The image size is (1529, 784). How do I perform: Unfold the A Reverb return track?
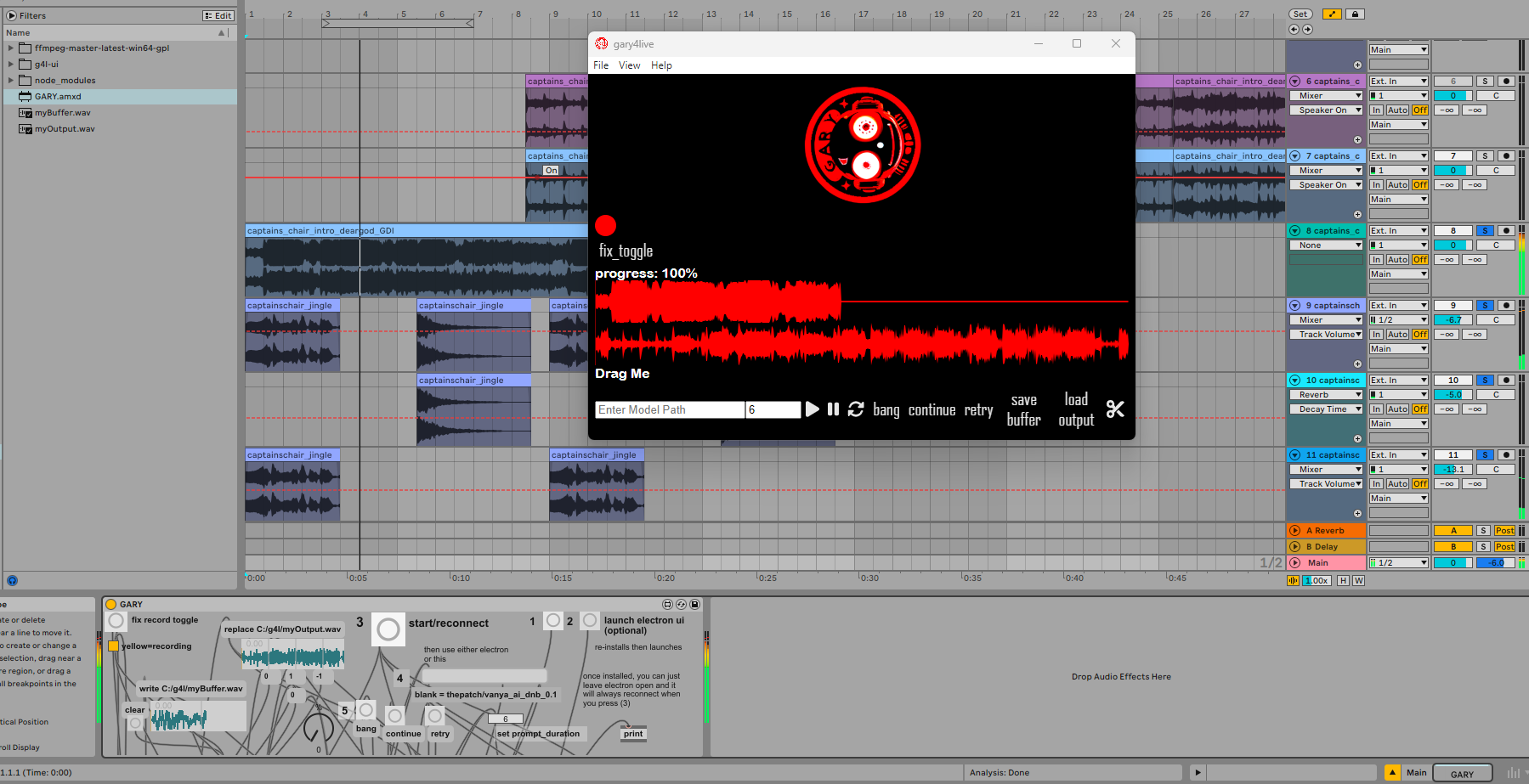[1295, 531]
